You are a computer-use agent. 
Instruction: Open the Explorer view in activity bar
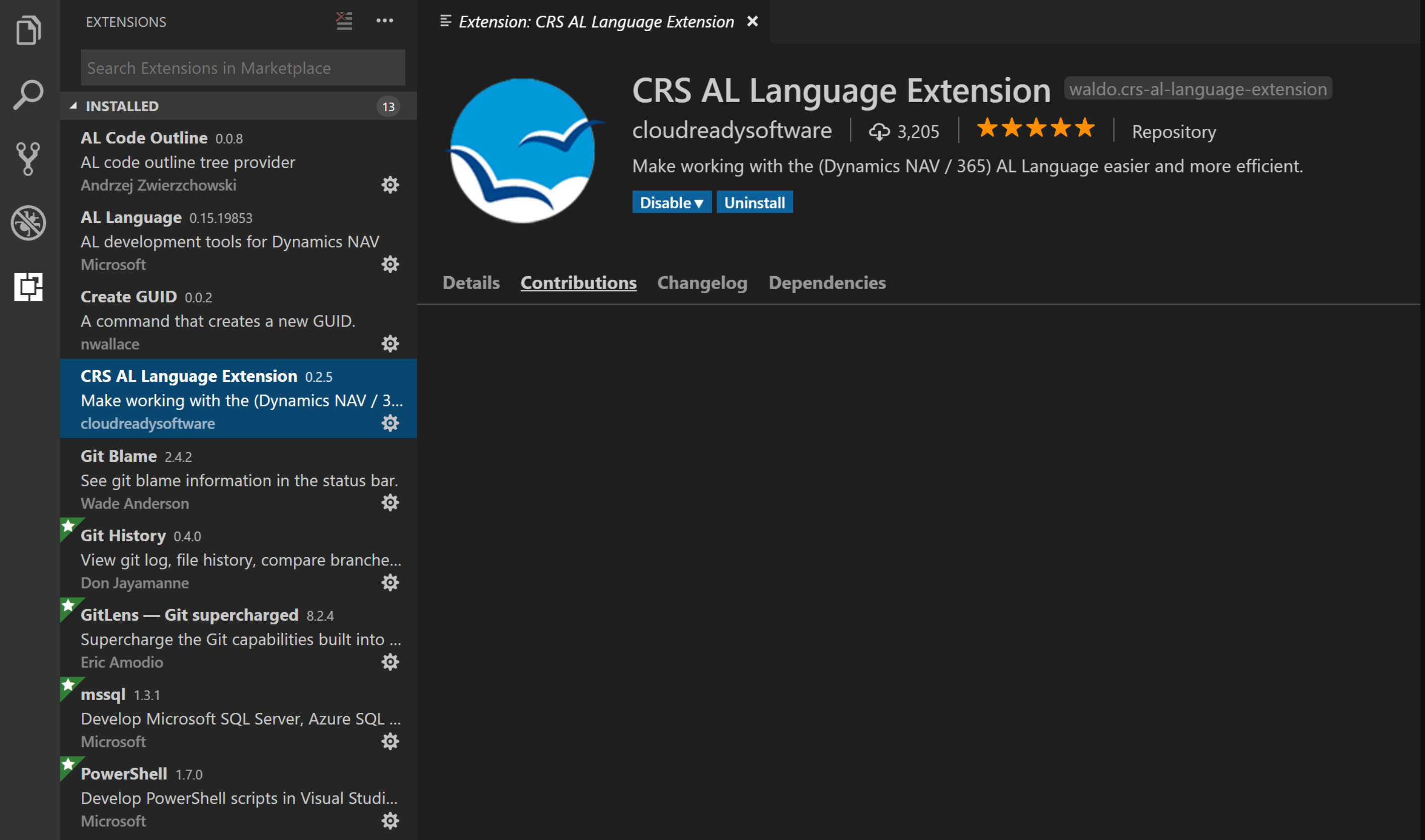click(28, 30)
